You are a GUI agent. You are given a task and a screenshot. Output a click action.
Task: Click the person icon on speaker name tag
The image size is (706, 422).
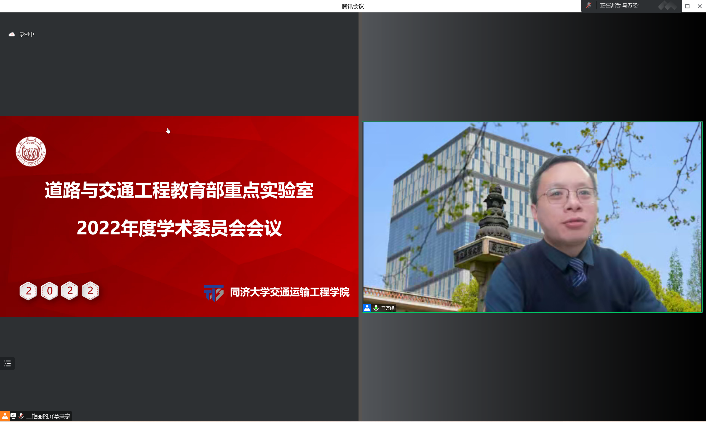368,308
